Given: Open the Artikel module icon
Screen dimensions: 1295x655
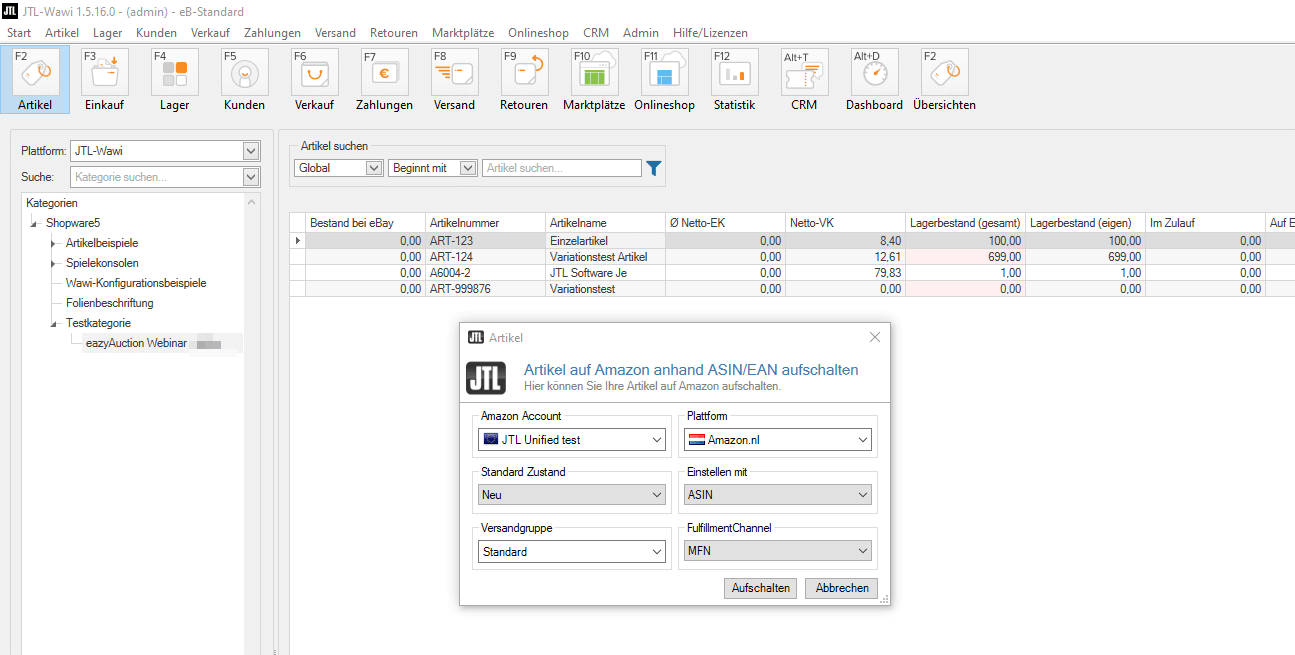Looking at the screenshot, I should (35, 80).
